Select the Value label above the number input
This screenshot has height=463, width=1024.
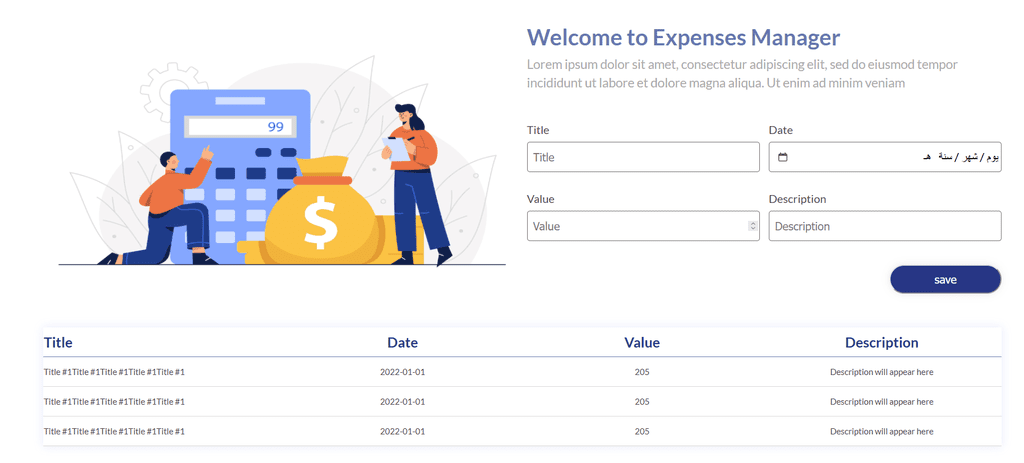(541, 199)
